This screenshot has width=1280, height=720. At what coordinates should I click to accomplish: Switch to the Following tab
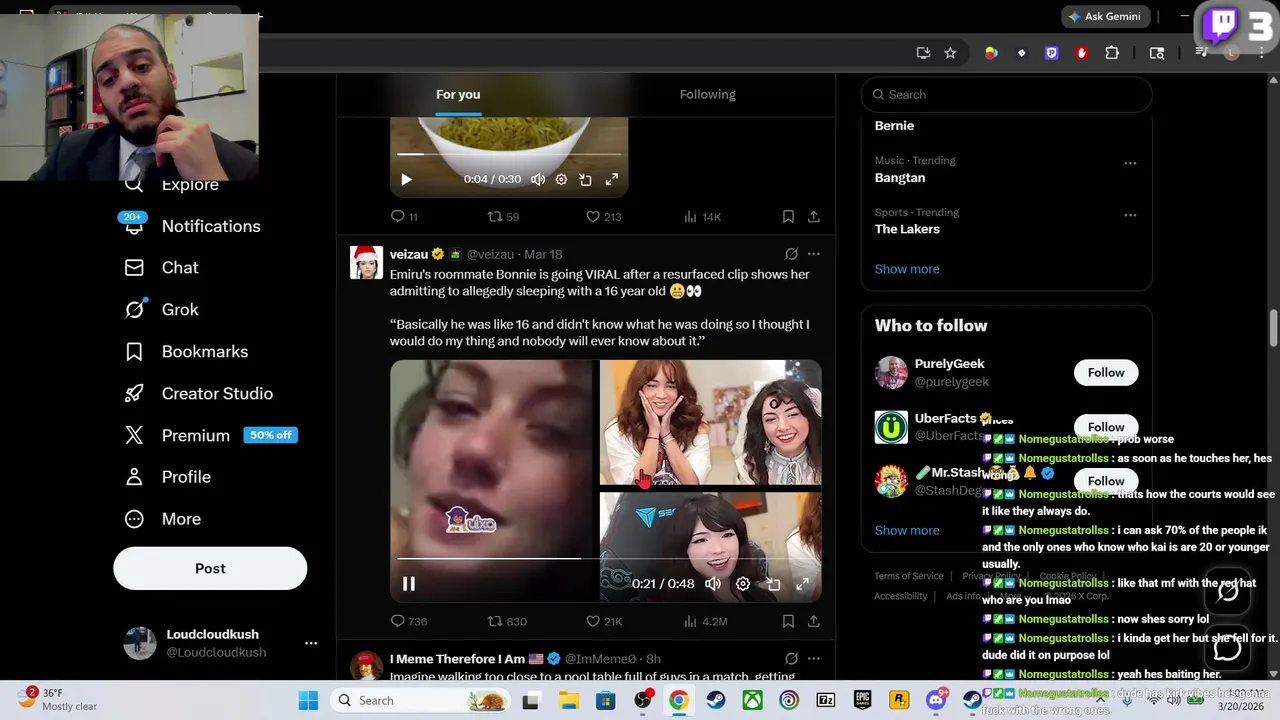708,94
